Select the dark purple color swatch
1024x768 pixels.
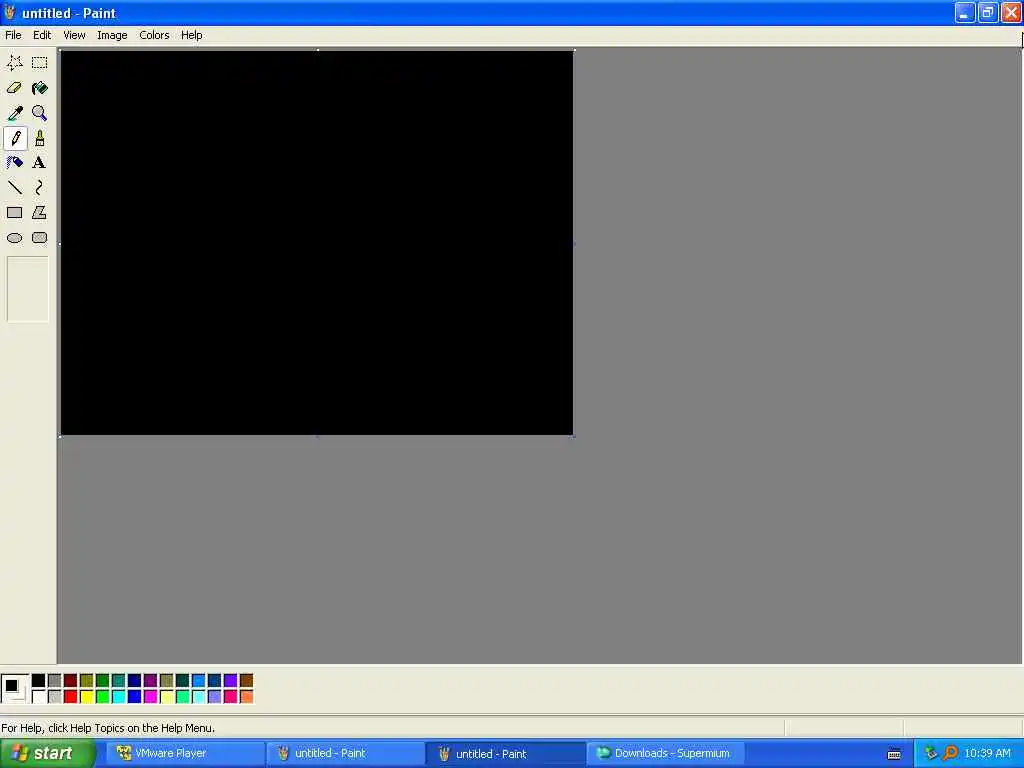pos(151,680)
